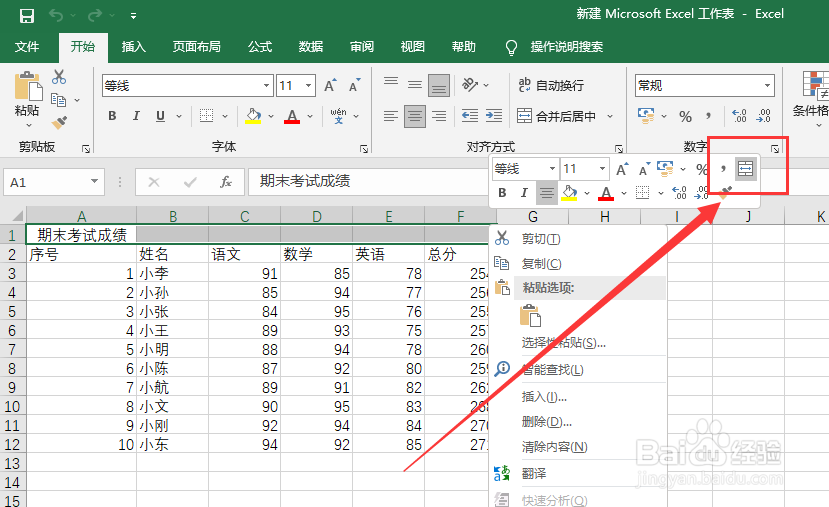Toggle bold in the ribbon font group
Screen dimensions: 829x507
click(x=112, y=116)
